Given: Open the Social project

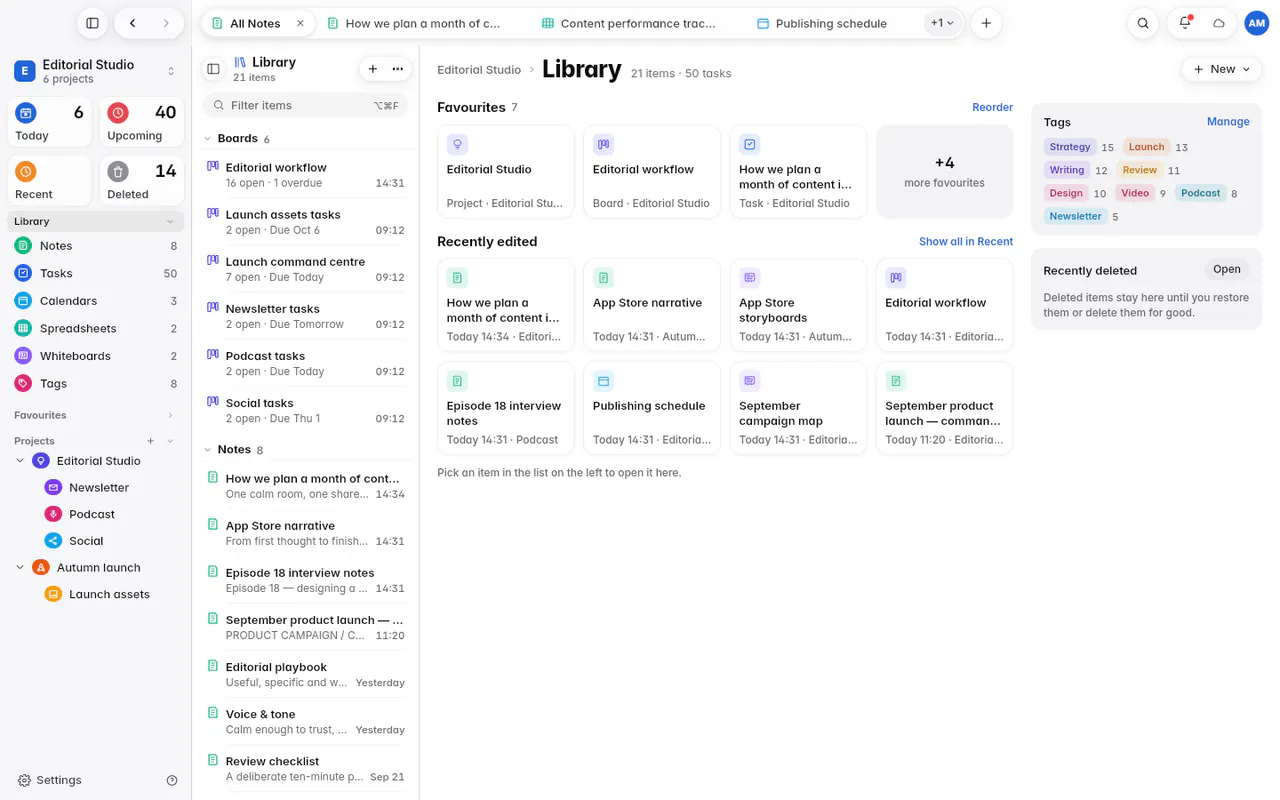Looking at the screenshot, I should pos(86,541).
